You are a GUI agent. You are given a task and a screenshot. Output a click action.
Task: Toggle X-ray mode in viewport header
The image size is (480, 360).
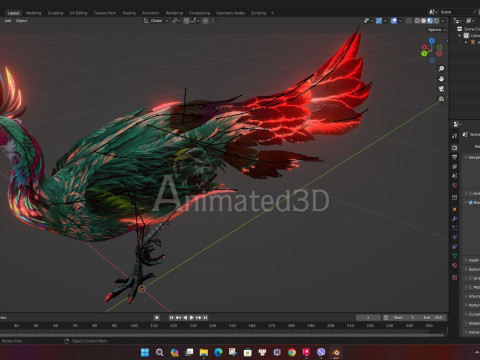click(408, 21)
